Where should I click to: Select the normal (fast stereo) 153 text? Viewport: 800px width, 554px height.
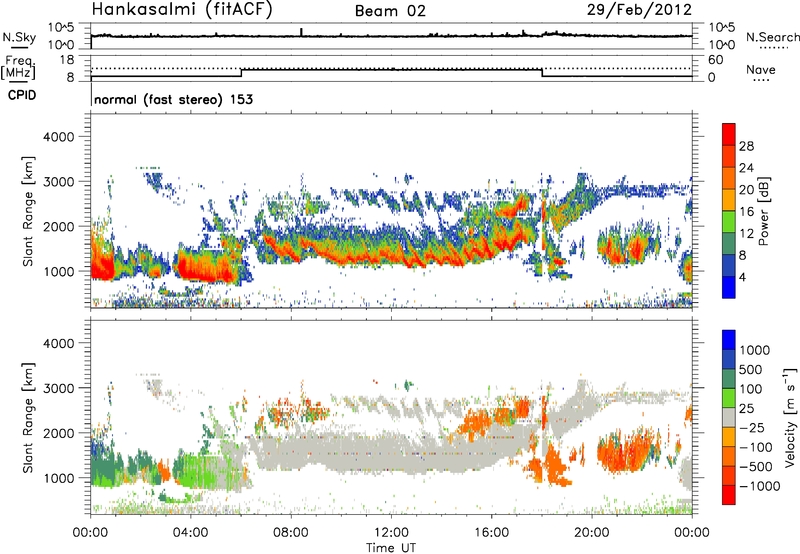173,99
